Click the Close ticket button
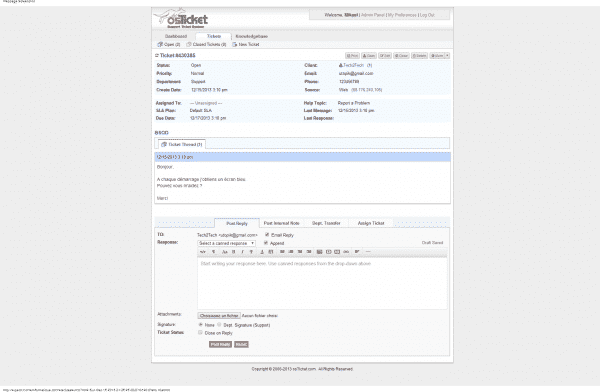 (x=402, y=56)
